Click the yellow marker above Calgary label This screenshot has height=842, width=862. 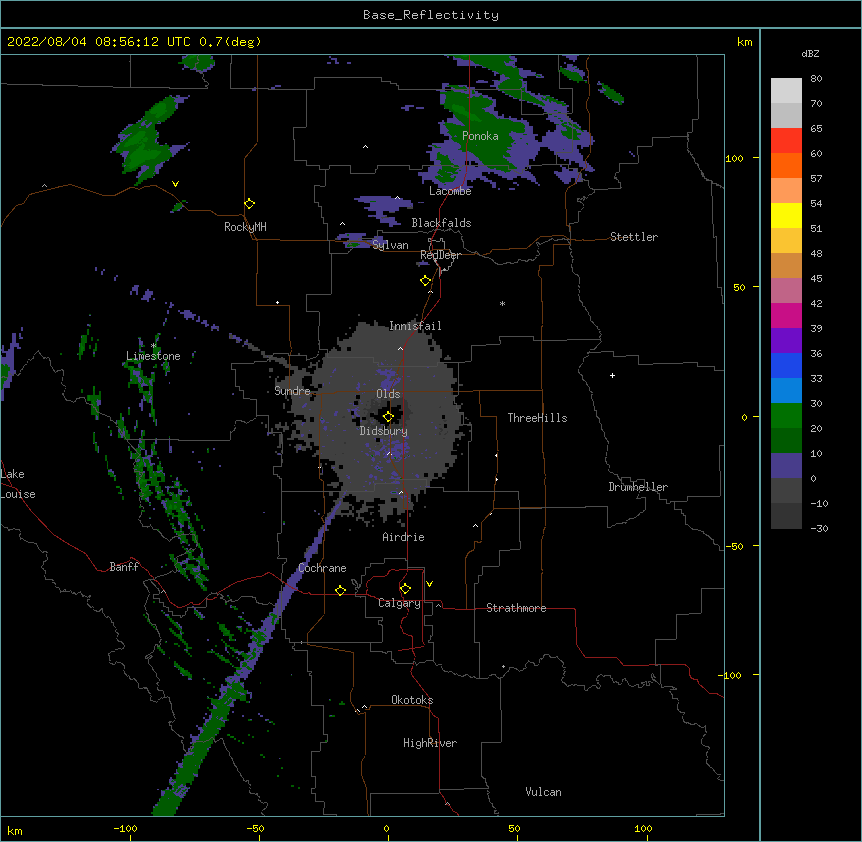pyautogui.click(x=405, y=589)
